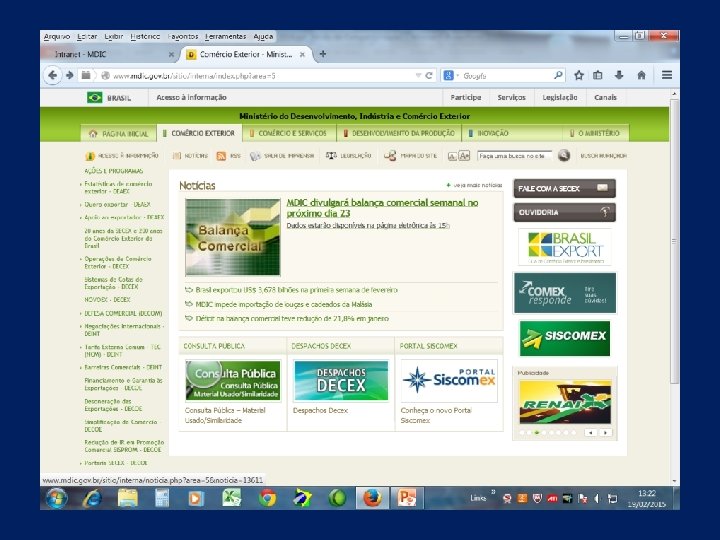Click the Fale com a SECEX button
Image resolution: width=720 pixels, height=540 pixels.
tap(564, 188)
